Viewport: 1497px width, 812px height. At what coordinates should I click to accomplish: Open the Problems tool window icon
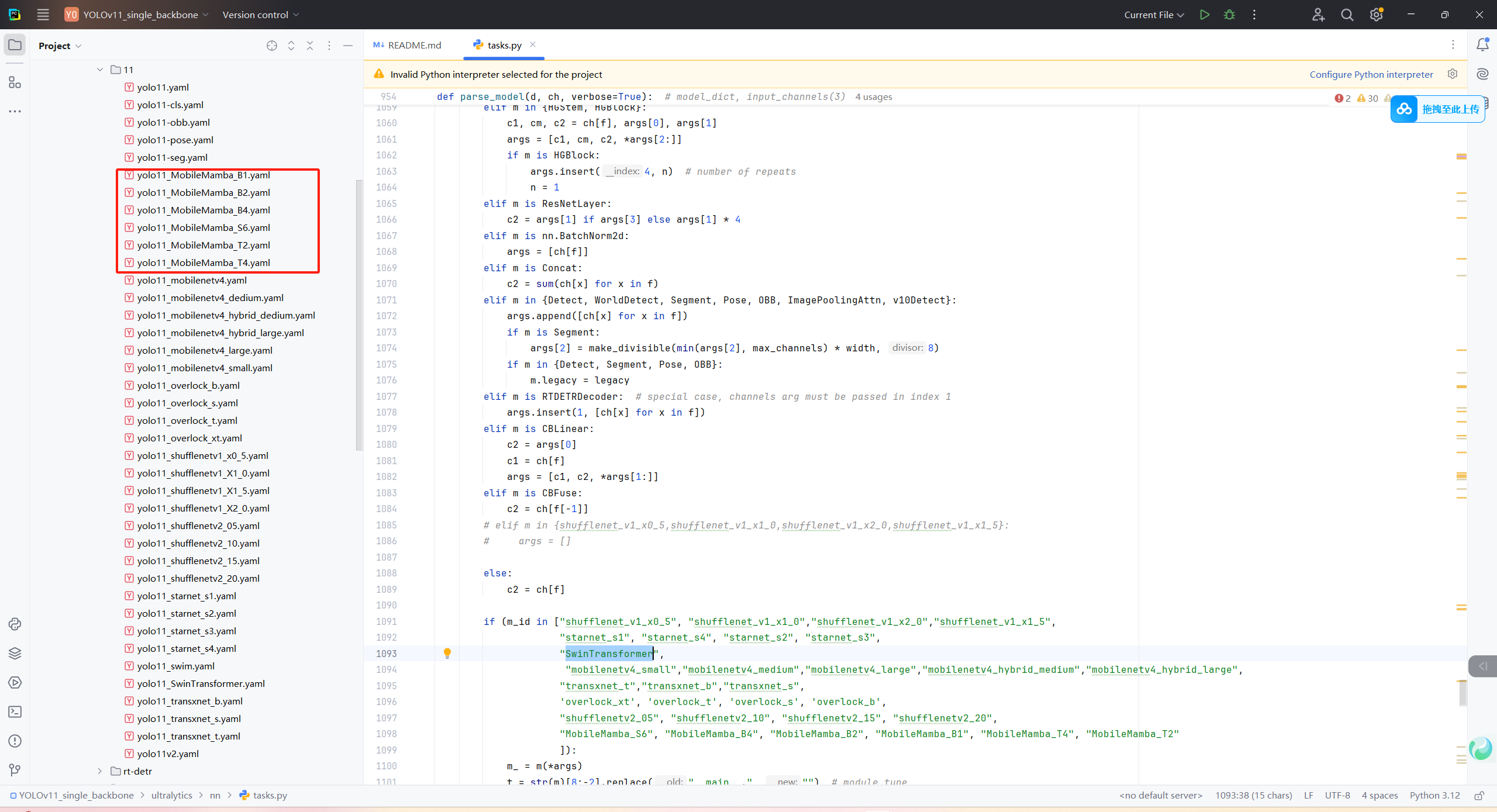click(x=15, y=741)
